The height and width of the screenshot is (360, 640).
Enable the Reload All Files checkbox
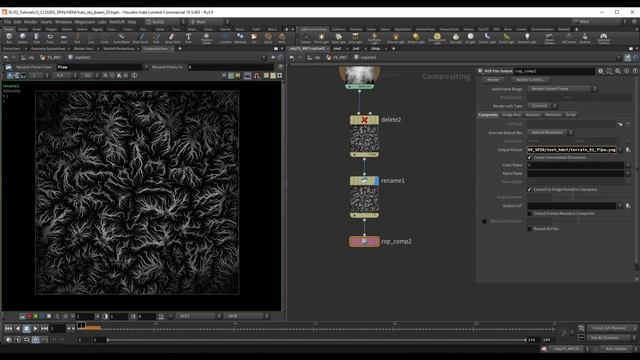click(530, 229)
